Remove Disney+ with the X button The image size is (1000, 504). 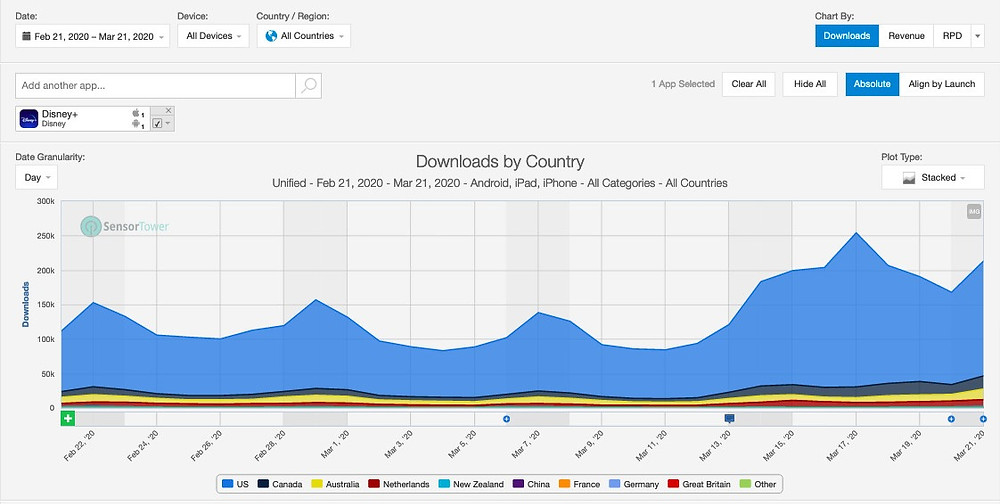(x=168, y=110)
